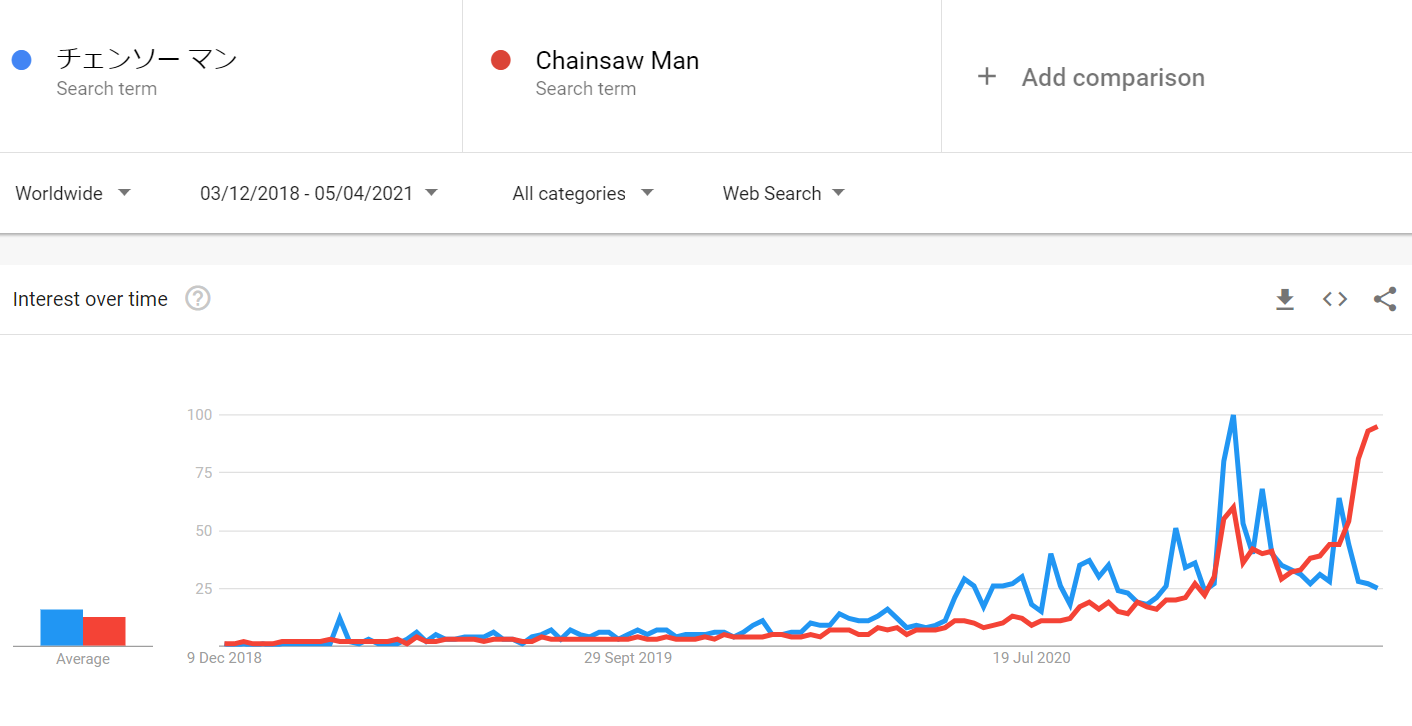
Task: Open the Interest over time help icon
Action: pos(198,298)
